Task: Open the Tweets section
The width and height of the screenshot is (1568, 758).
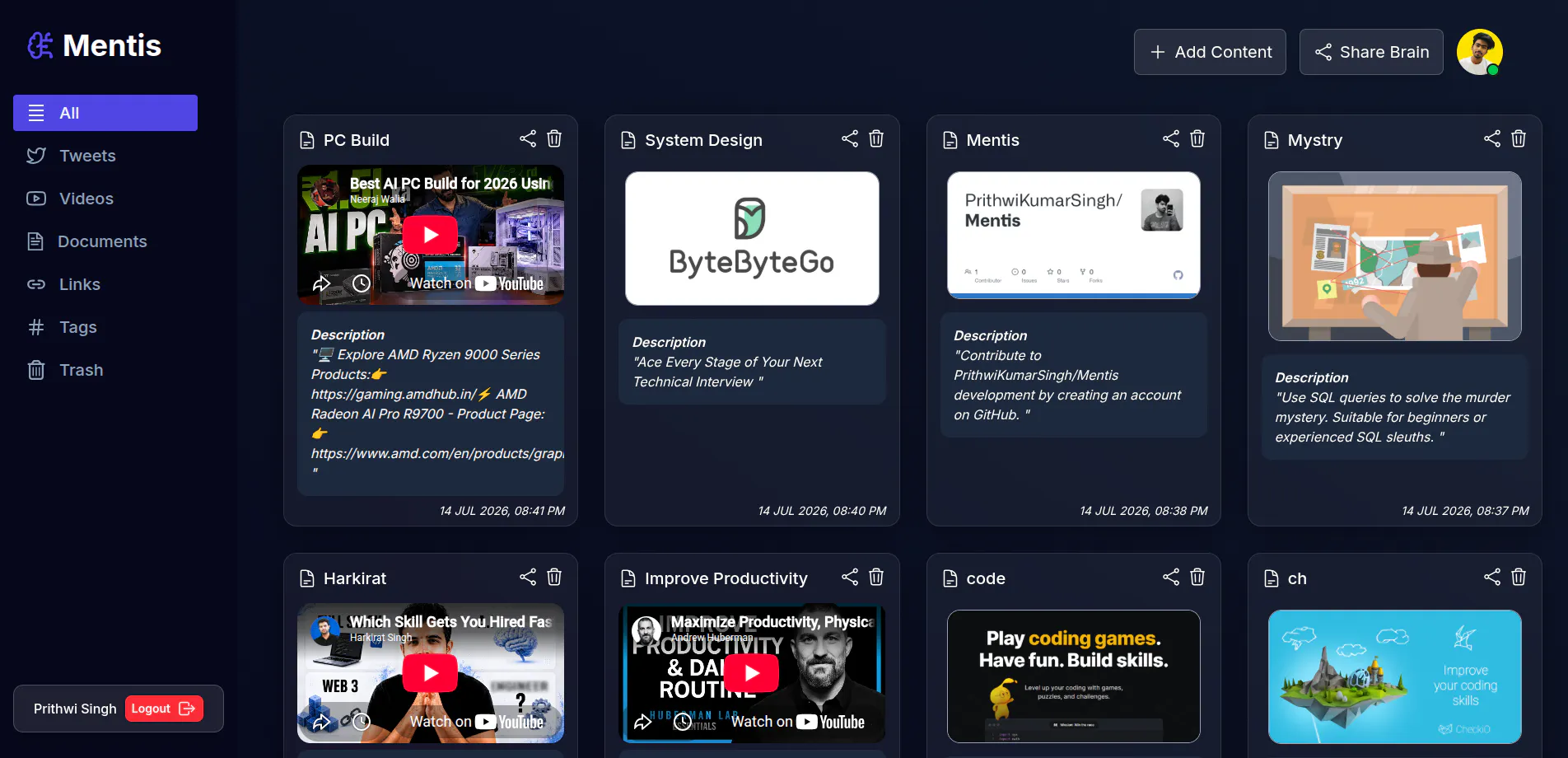Action: (105, 156)
